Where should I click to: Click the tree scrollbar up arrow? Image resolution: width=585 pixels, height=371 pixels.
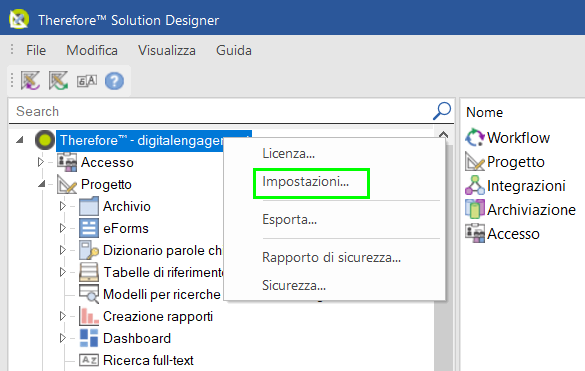click(443, 134)
